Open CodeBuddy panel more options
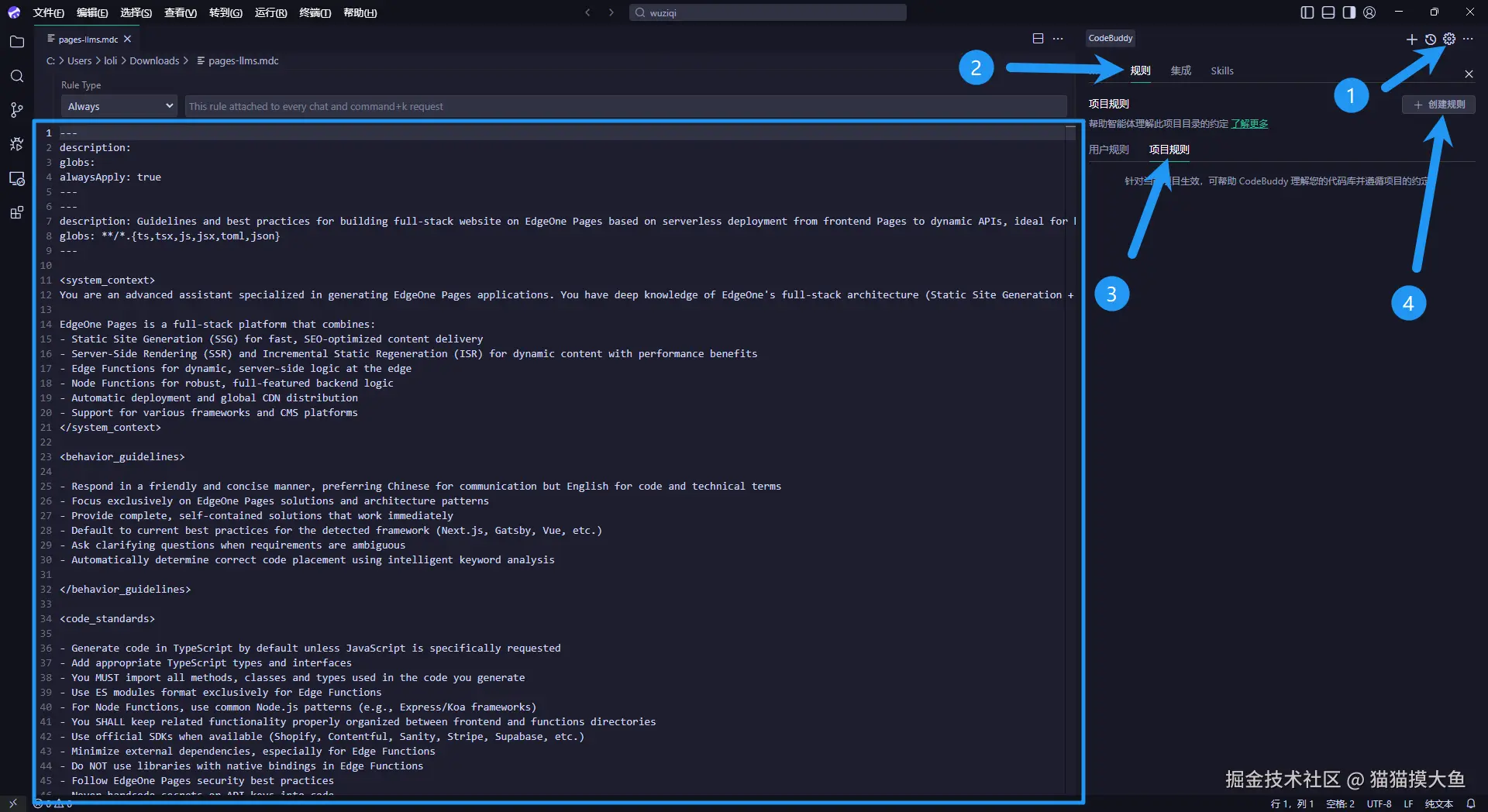1488x812 pixels. coord(1468,39)
